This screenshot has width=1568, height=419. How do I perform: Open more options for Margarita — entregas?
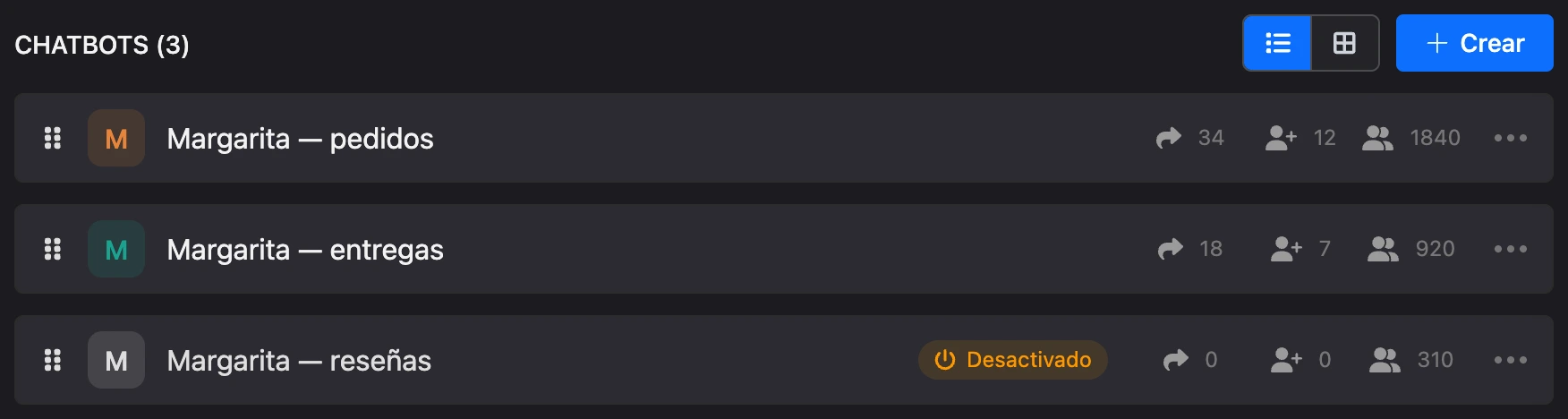pos(1511,249)
